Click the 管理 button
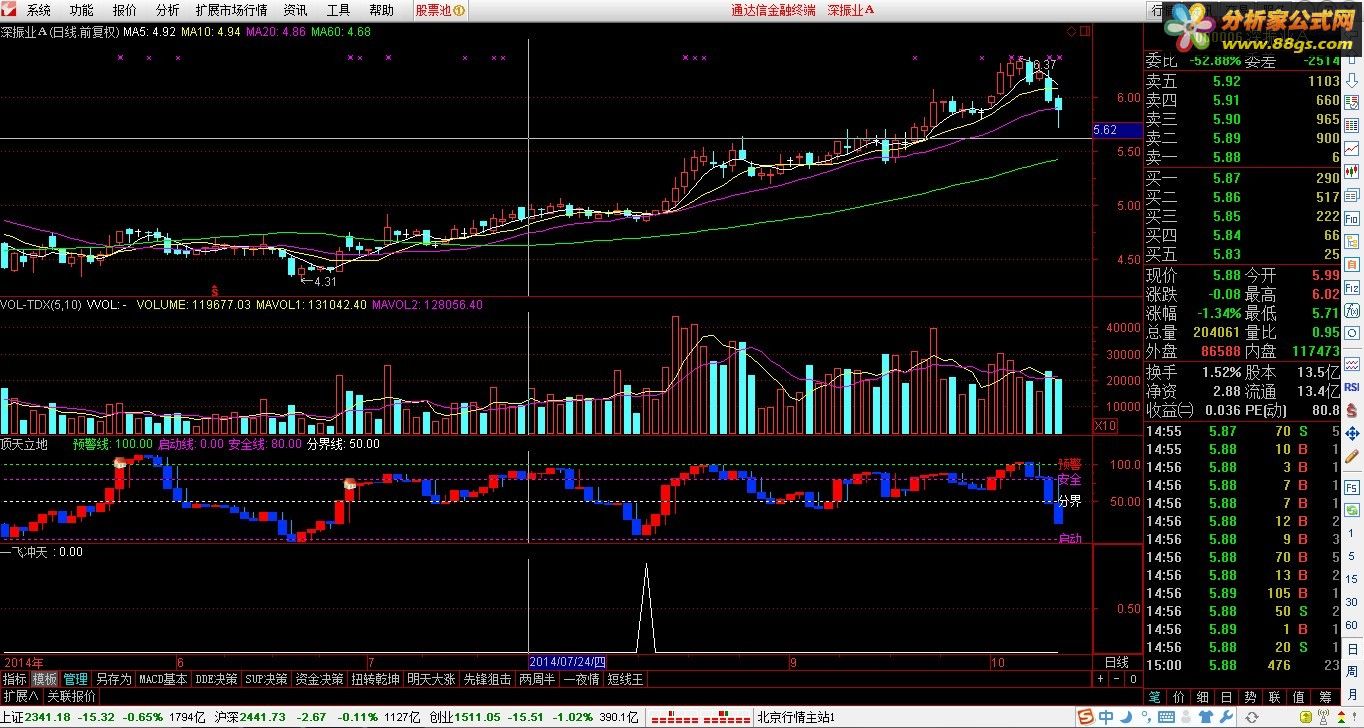1364x728 pixels. pyautogui.click(x=76, y=678)
